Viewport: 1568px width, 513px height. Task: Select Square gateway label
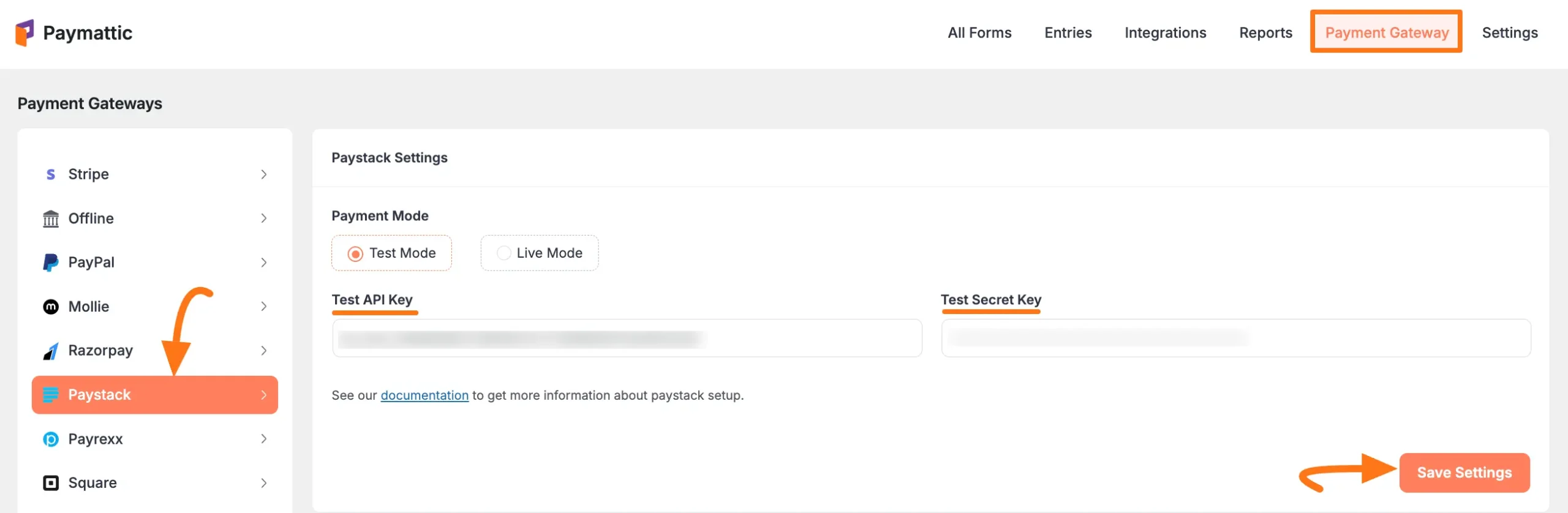click(92, 483)
